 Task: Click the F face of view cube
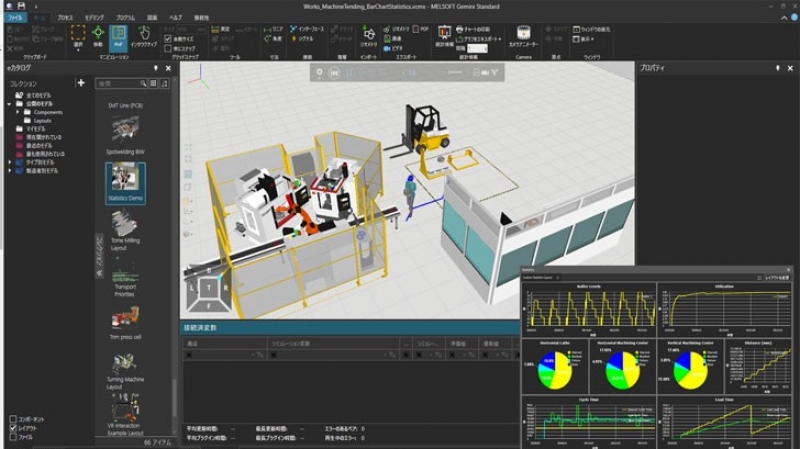tap(208, 306)
